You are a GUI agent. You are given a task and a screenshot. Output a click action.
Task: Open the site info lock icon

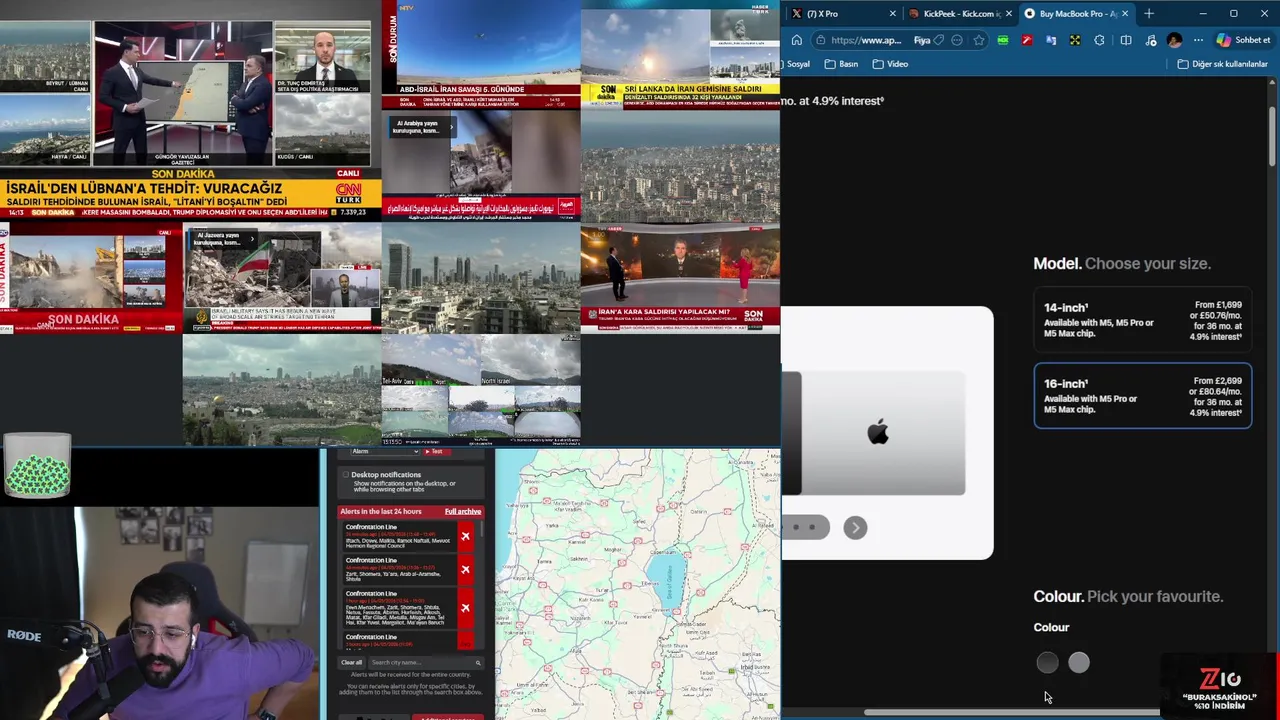pyautogui.click(x=820, y=40)
